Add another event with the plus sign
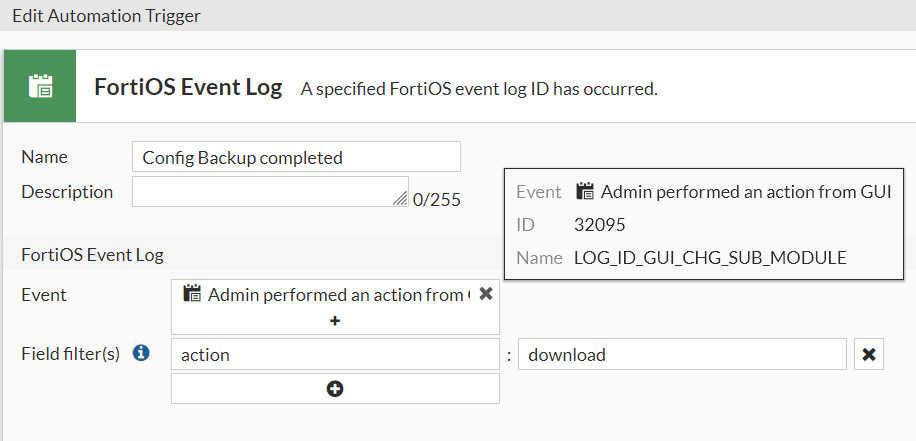The height and width of the screenshot is (441, 916). 335,321
